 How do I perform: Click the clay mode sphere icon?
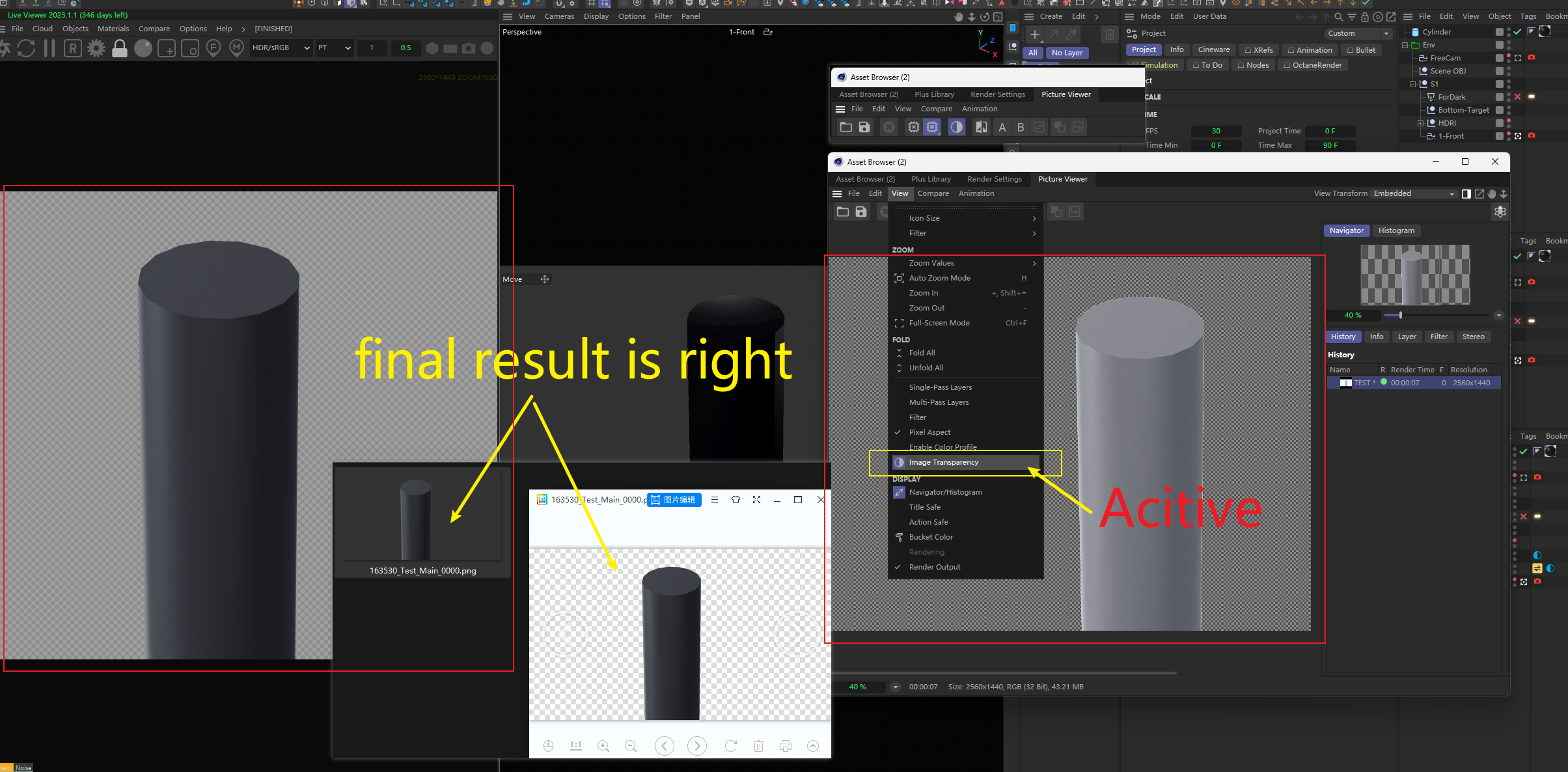pyautogui.click(x=143, y=48)
